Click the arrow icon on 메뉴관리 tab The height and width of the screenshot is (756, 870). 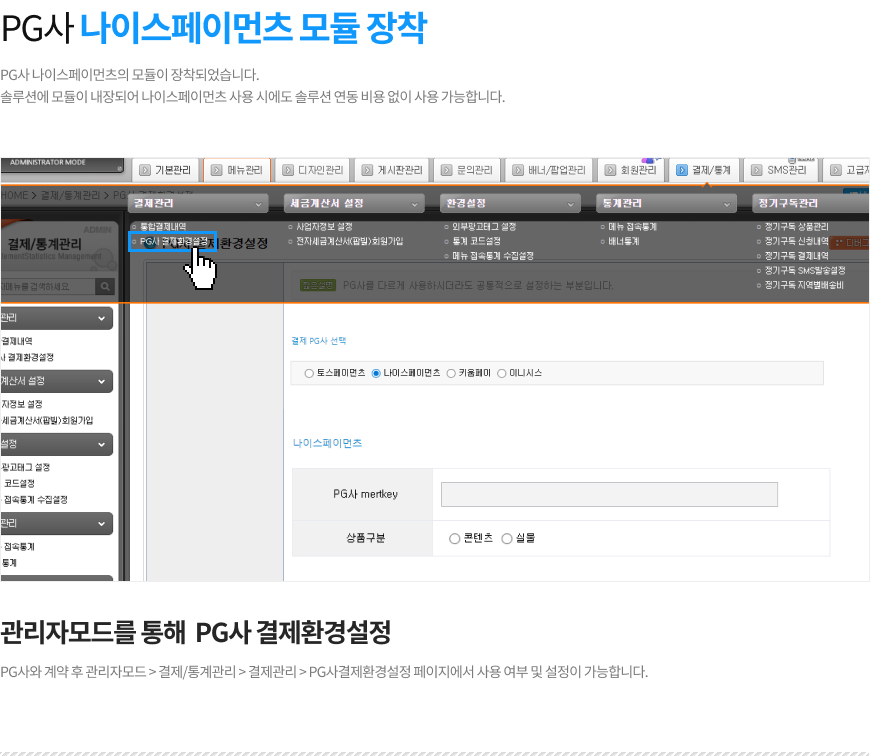click(216, 170)
